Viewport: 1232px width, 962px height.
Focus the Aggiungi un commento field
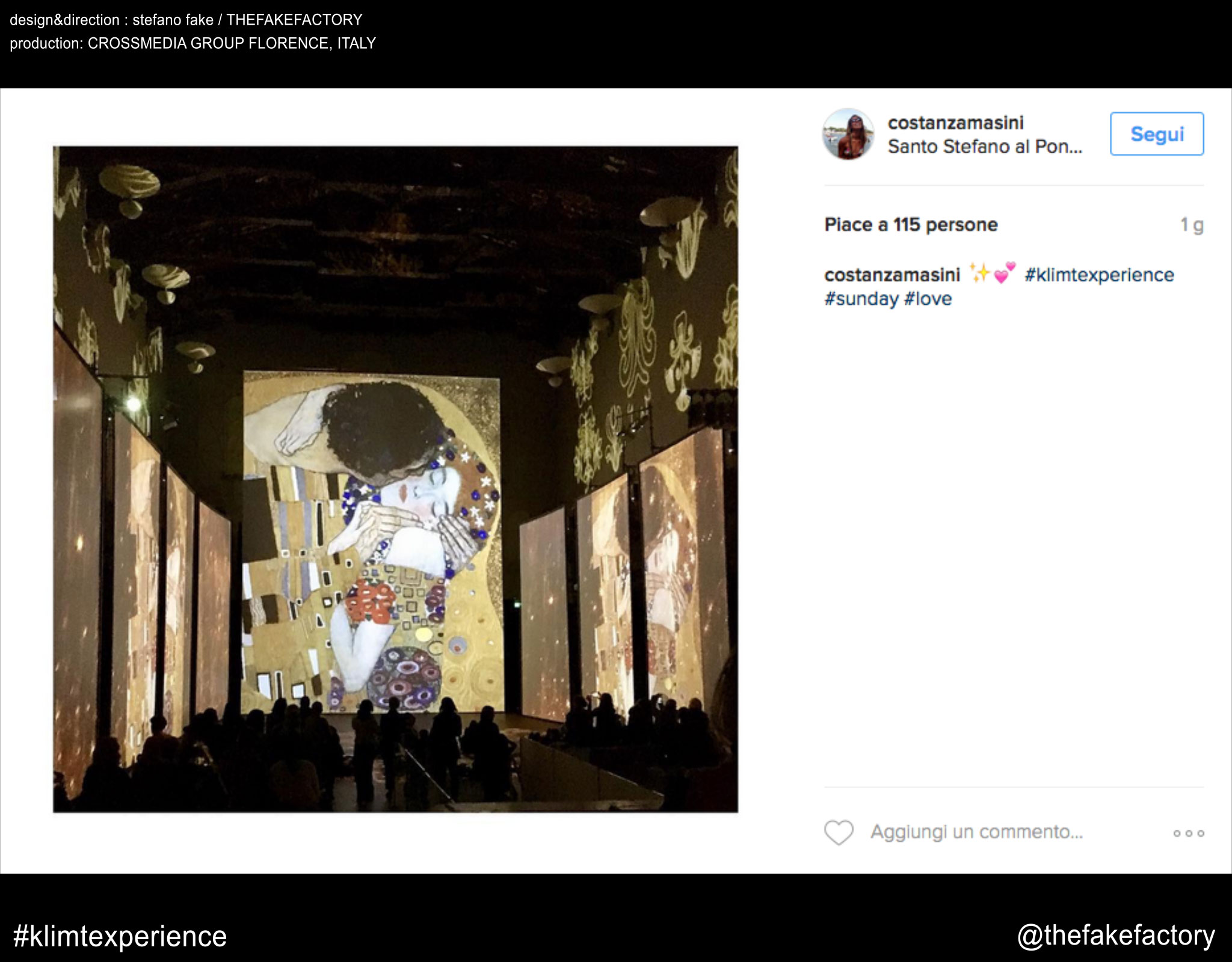(976, 832)
